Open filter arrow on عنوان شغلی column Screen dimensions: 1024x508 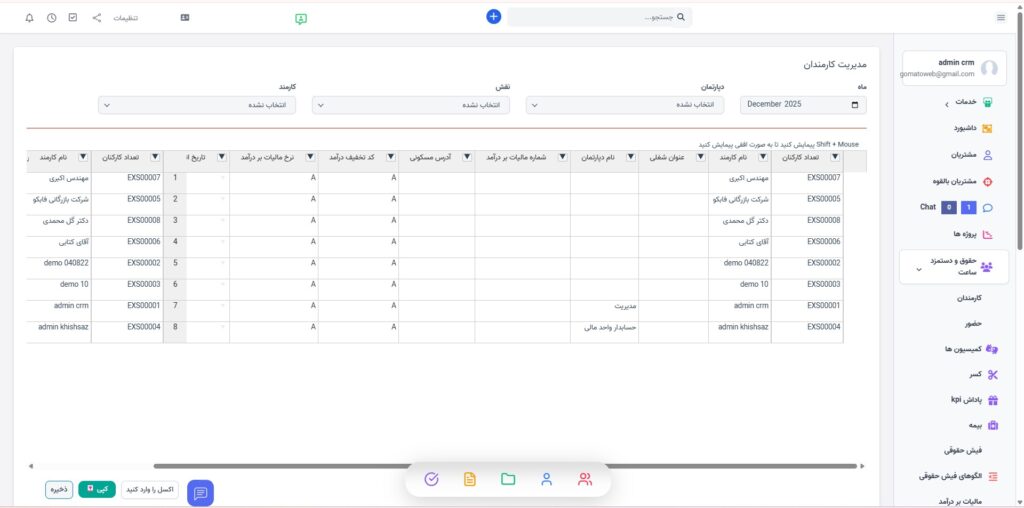701,157
